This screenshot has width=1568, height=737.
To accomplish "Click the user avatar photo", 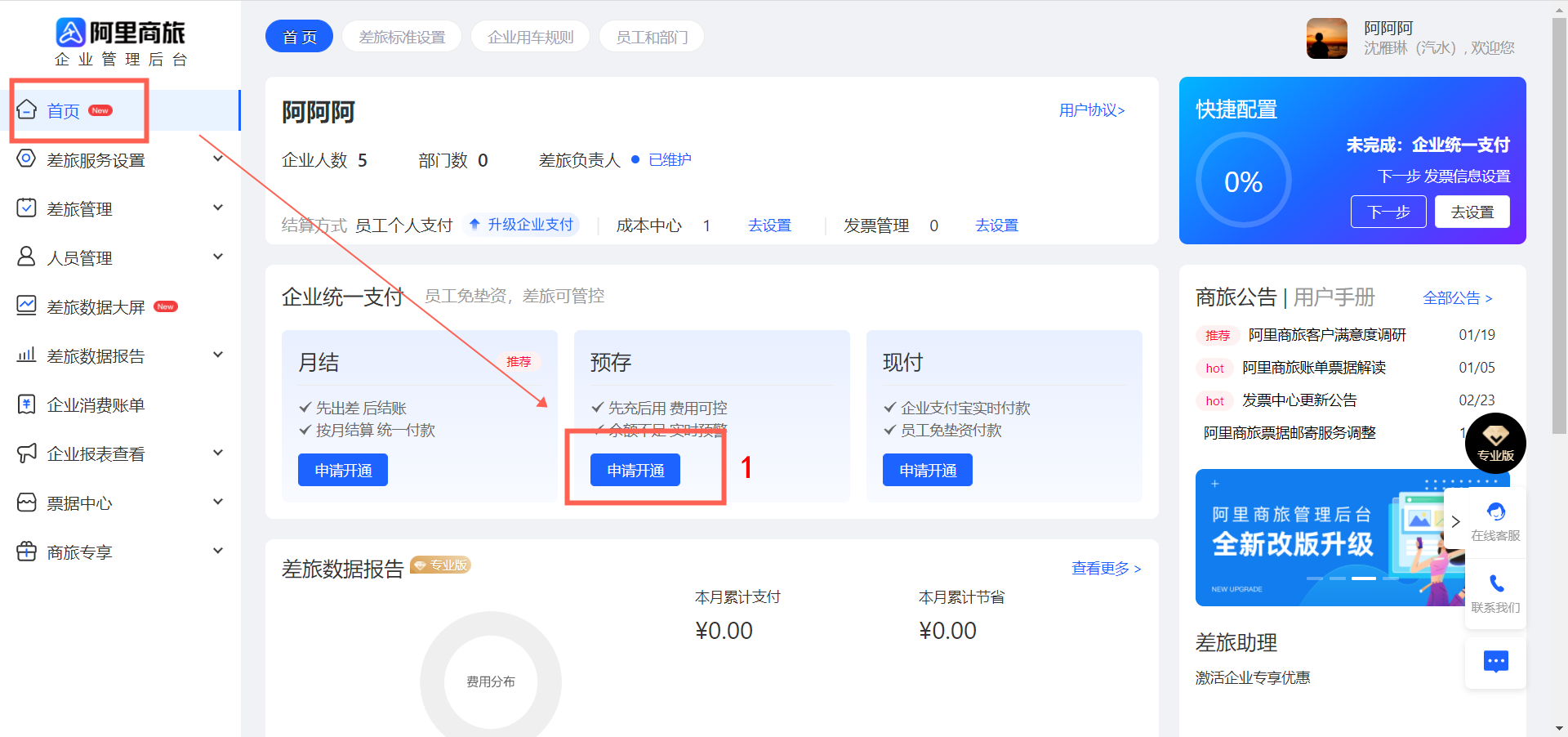I will pos(1327,38).
